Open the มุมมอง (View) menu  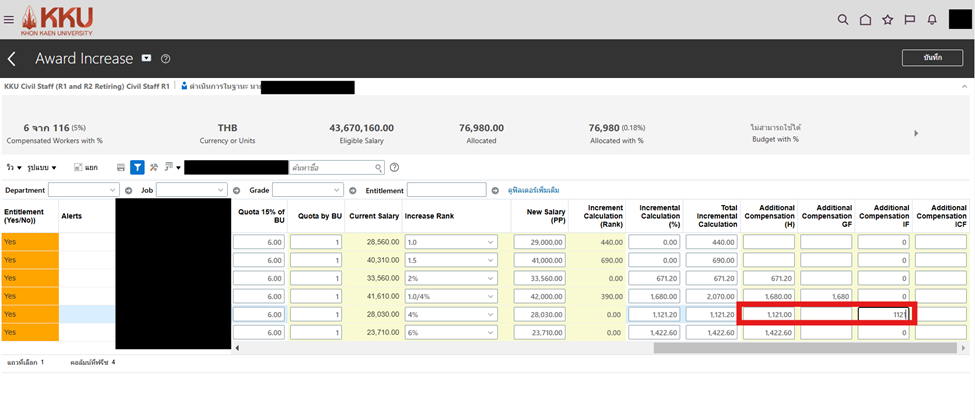coord(14,167)
